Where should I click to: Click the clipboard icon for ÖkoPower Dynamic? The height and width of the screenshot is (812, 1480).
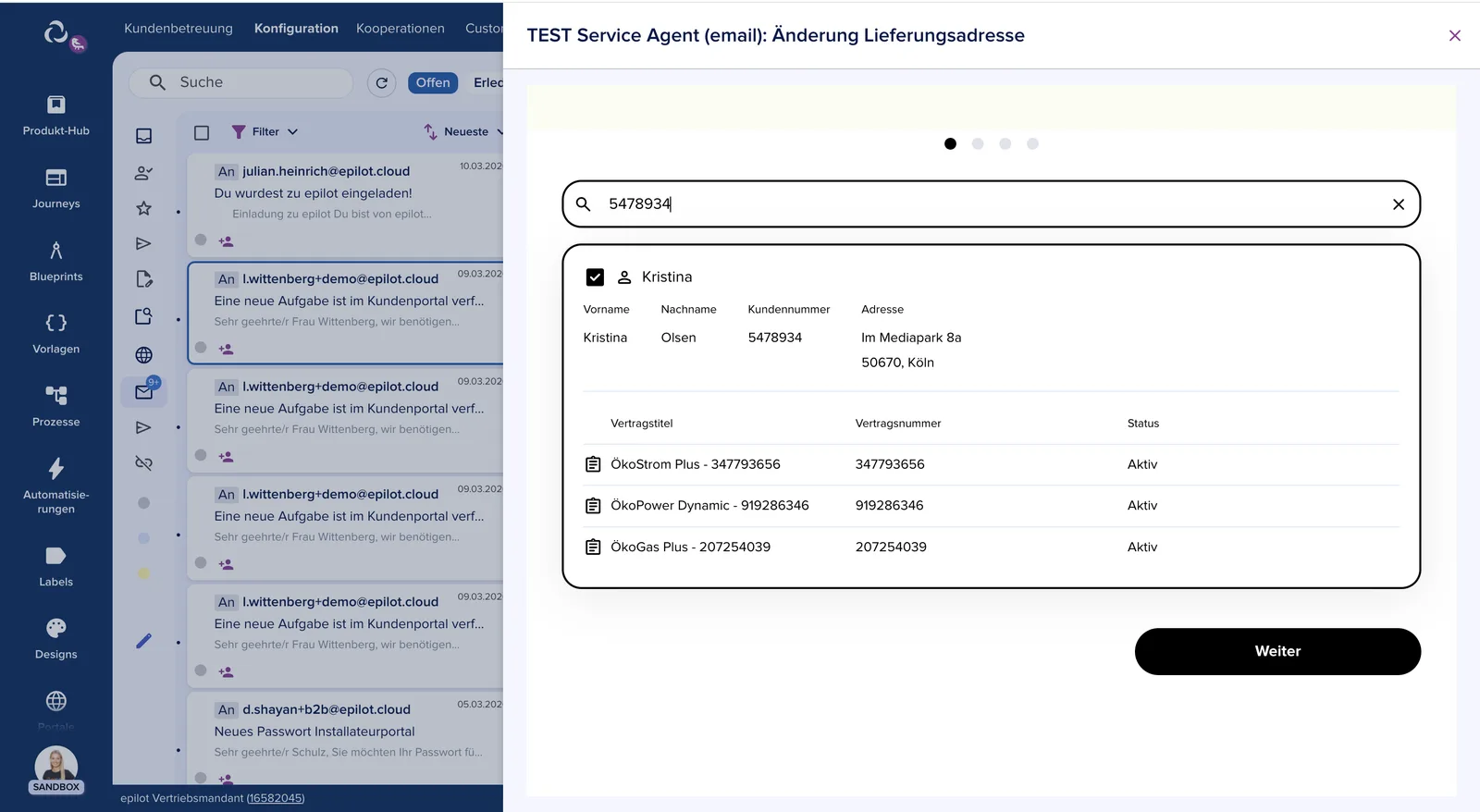(x=593, y=506)
